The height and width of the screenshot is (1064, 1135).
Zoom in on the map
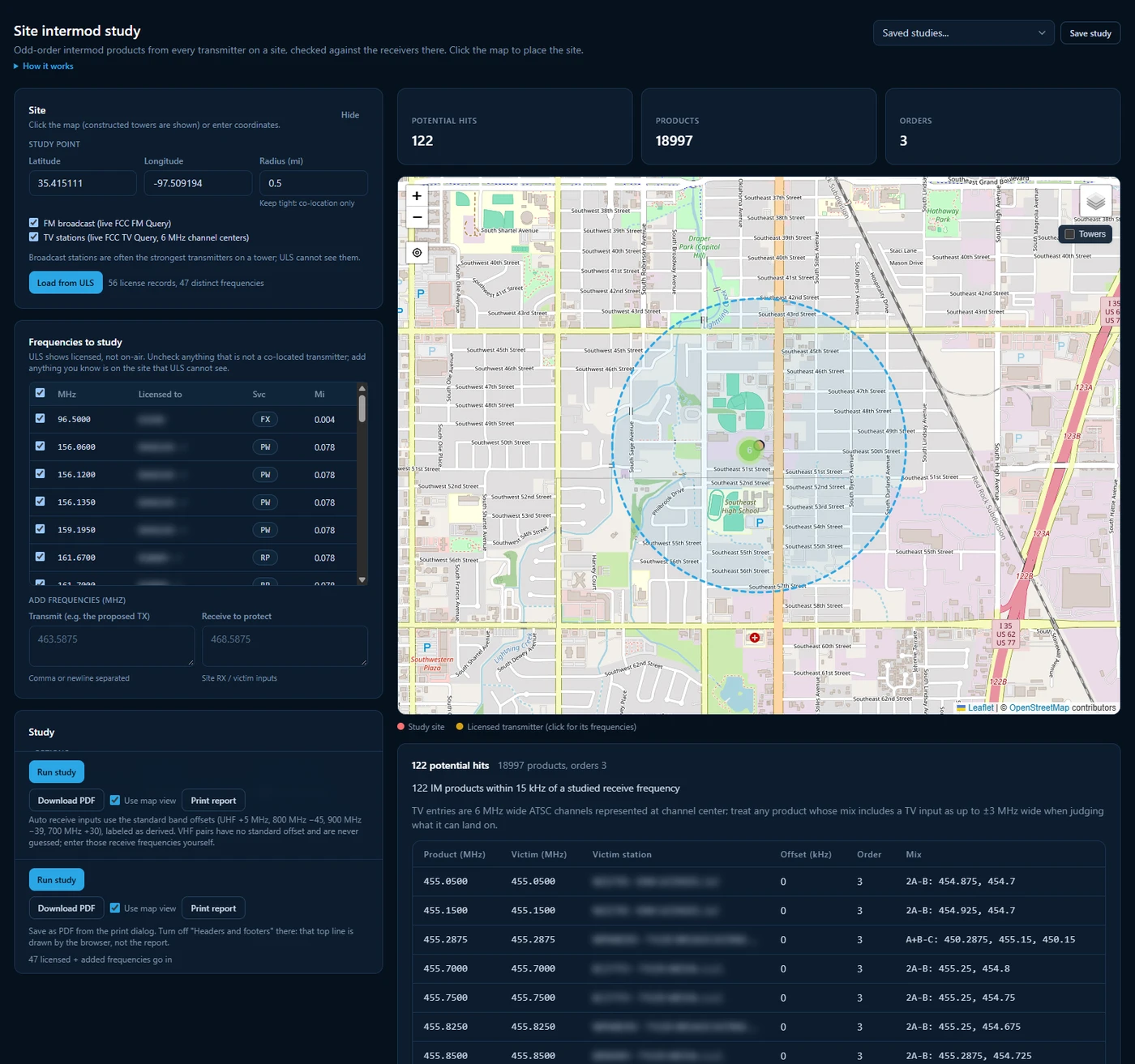tap(417, 196)
